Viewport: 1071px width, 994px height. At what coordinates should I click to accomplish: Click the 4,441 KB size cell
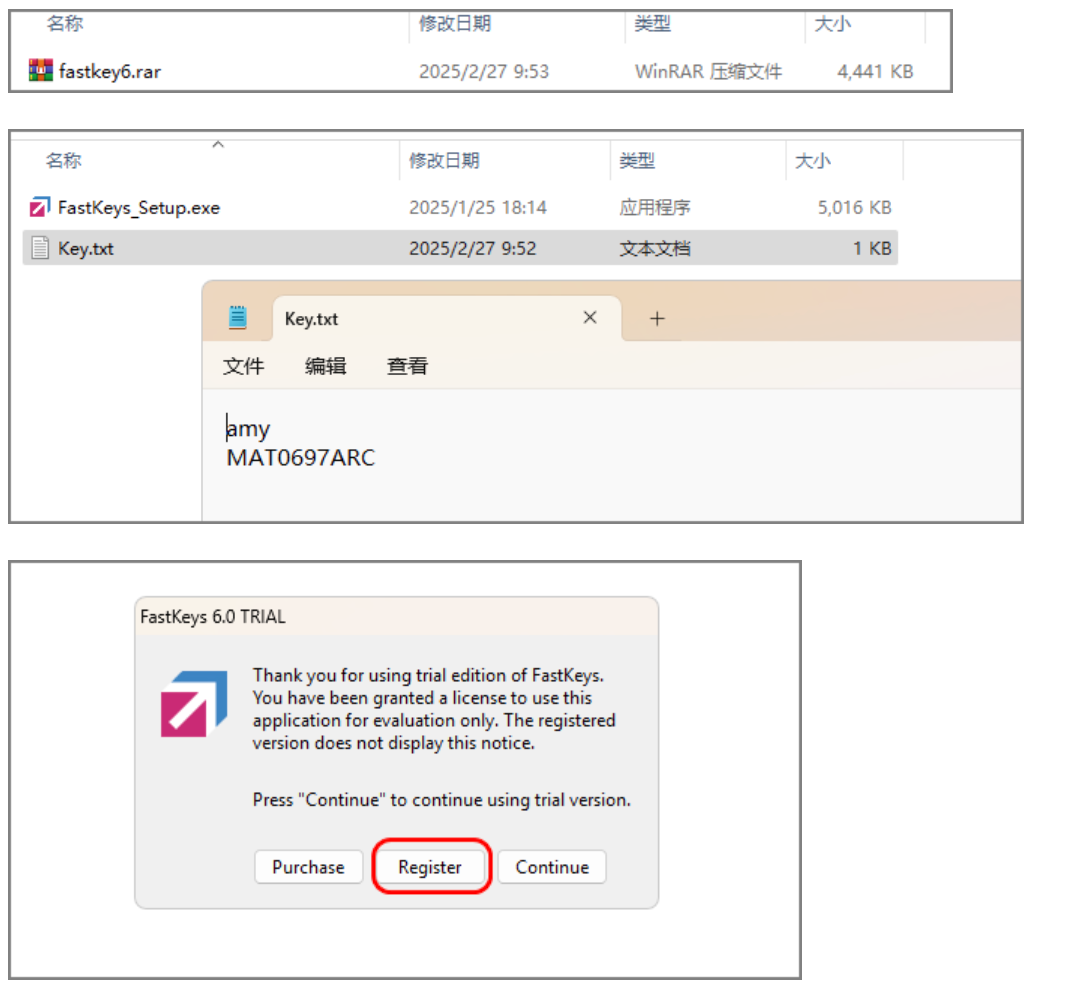click(x=875, y=72)
